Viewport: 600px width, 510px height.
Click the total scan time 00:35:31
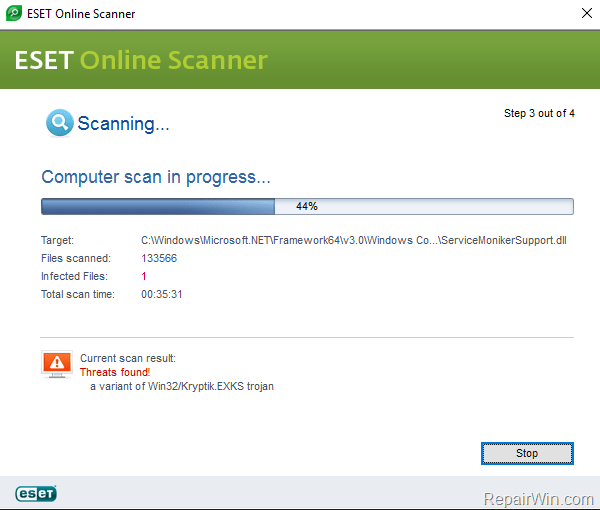point(161,294)
